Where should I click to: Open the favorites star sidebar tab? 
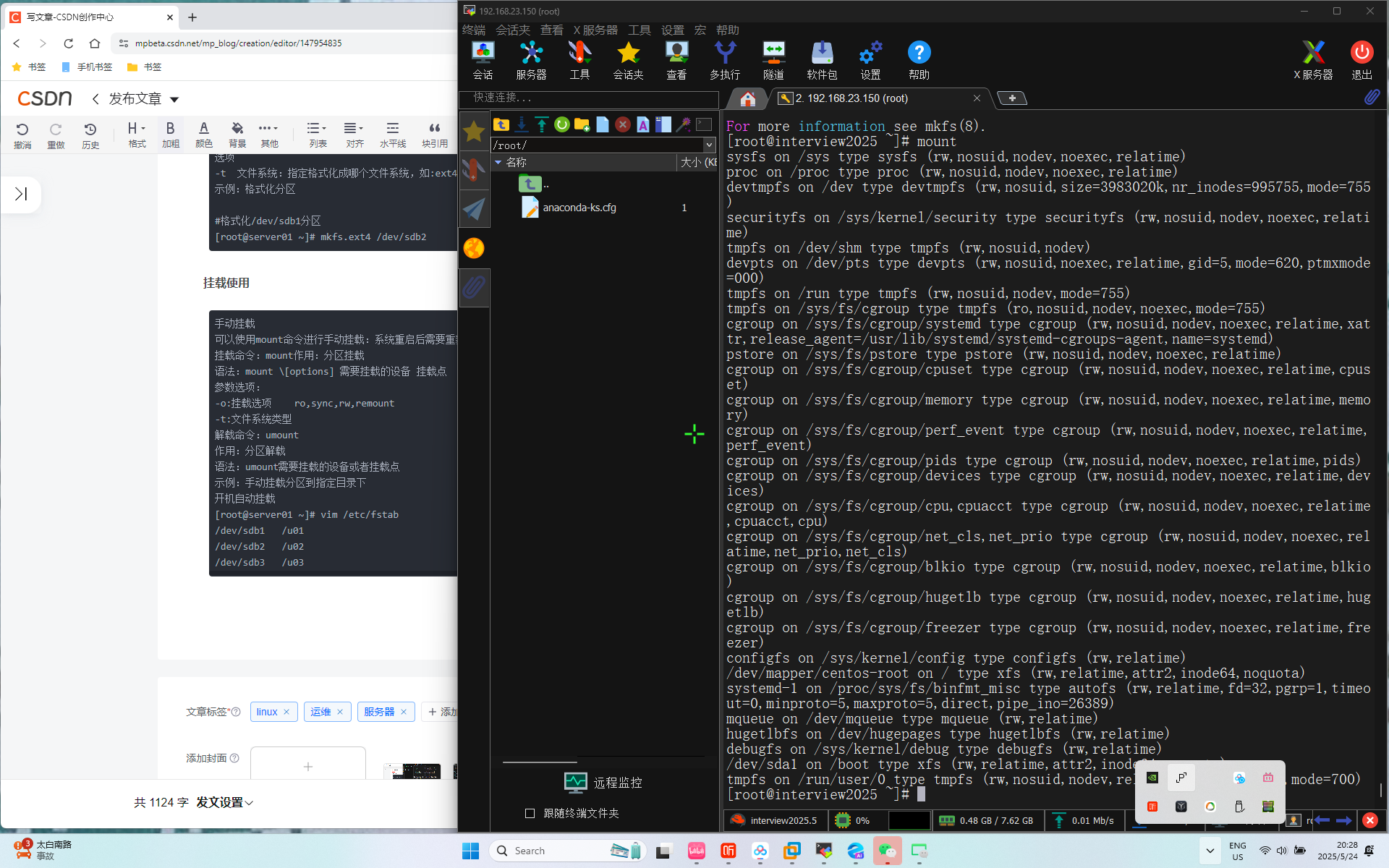point(474,131)
